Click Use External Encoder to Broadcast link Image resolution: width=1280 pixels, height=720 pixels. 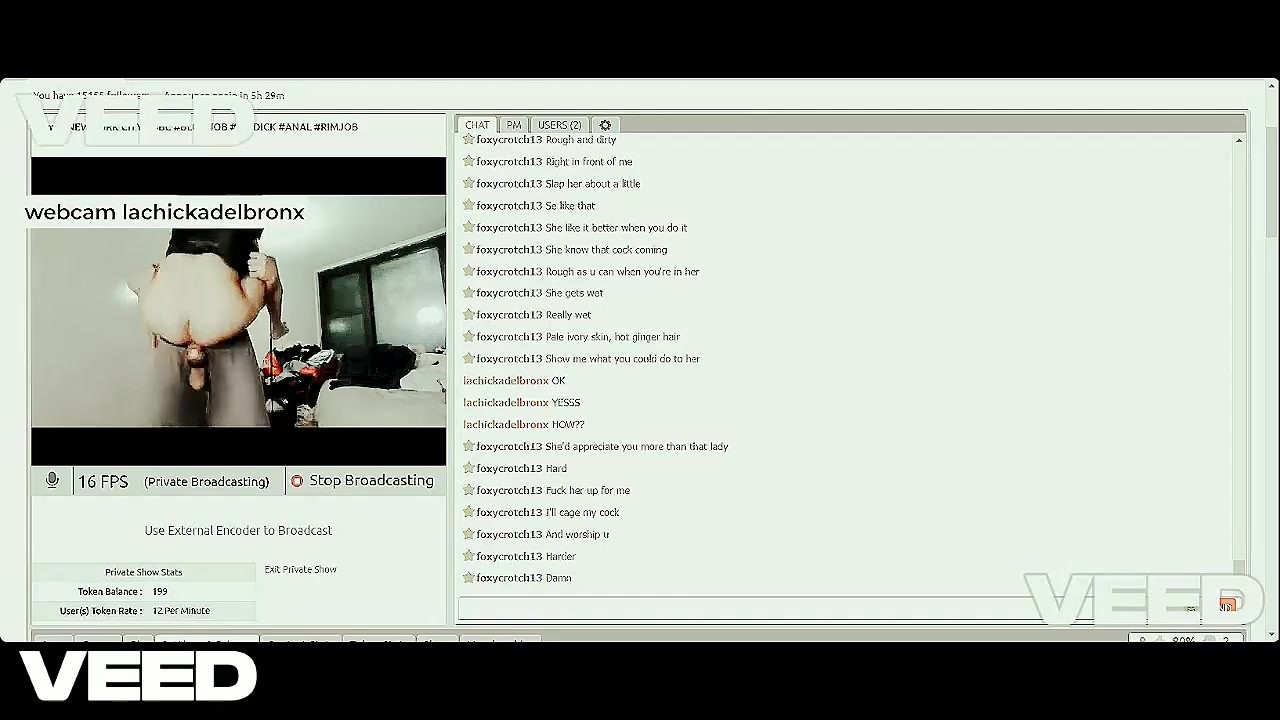pyautogui.click(x=238, y=530)
